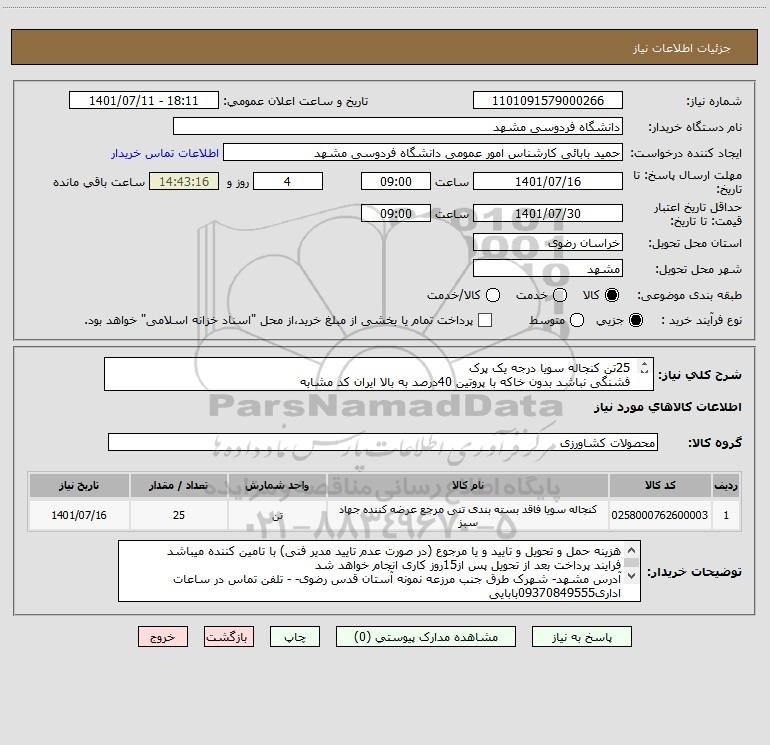Click the remaining days field showing 4

pos(288,181)
